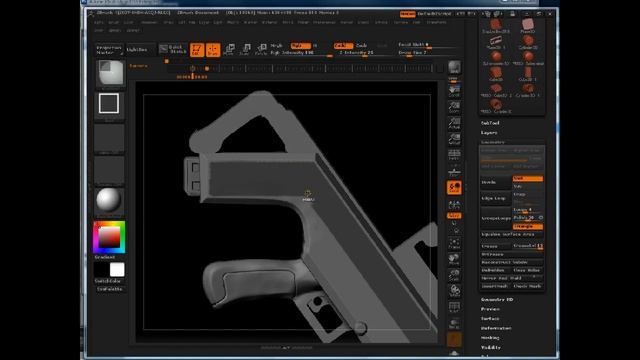Toggle the Triangle option in Geometry

[x=528, y=227]
